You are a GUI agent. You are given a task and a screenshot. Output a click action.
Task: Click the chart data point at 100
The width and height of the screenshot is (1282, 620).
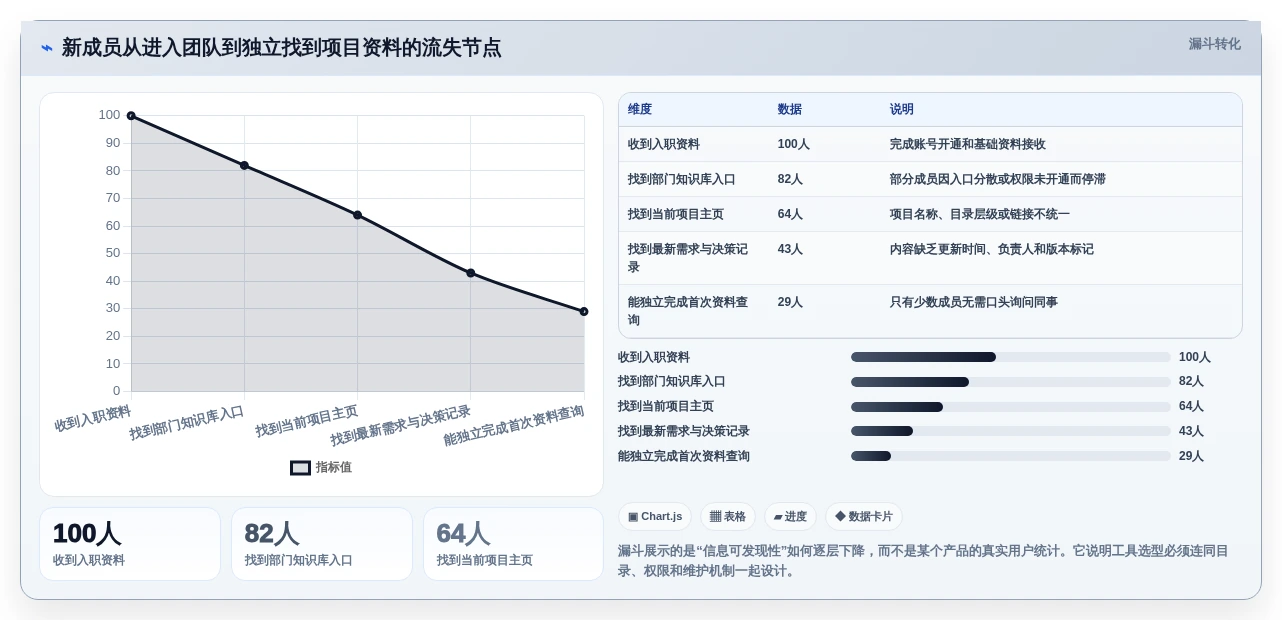point(131,116)
